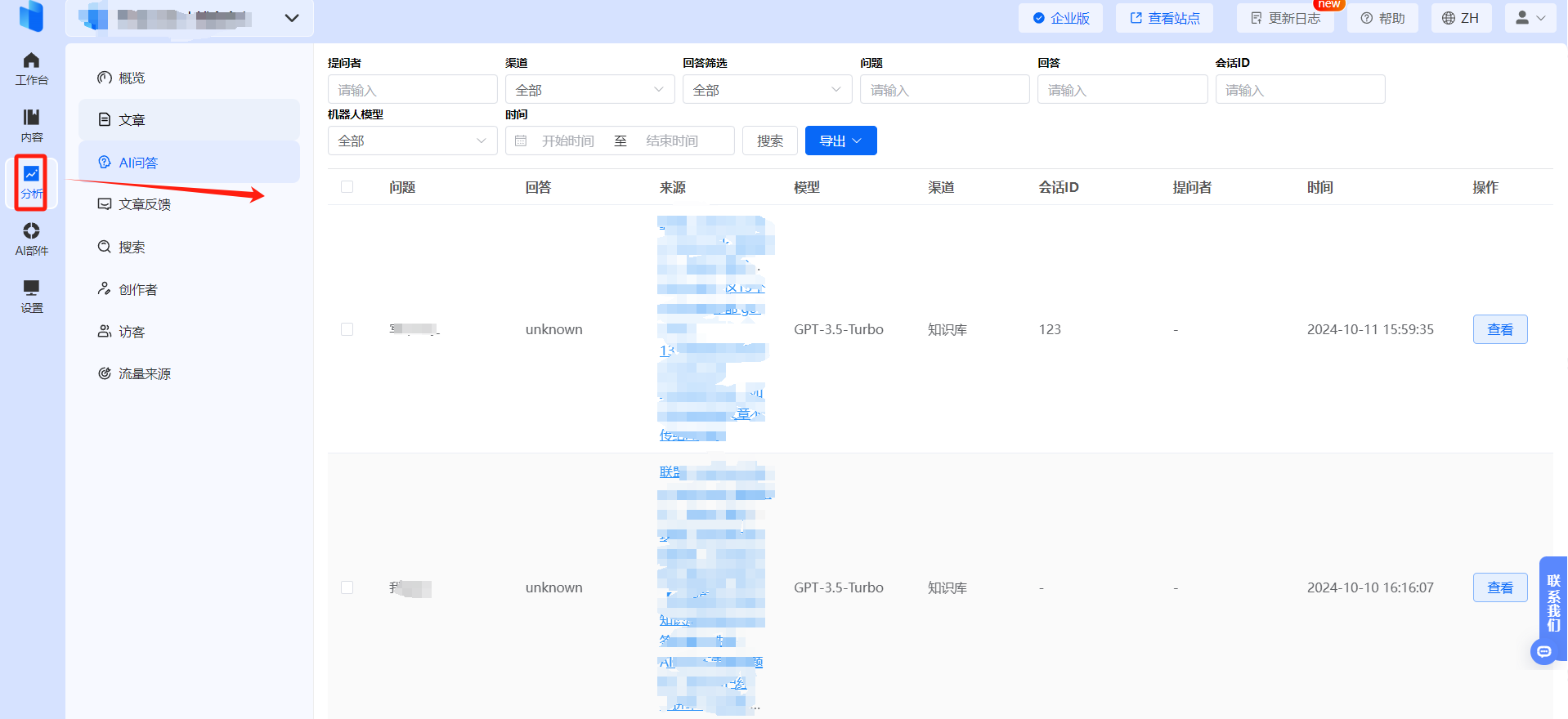
Task: Open the 设置 settings monitor icon
Action: pyautogui.click(x=31, y=288)
